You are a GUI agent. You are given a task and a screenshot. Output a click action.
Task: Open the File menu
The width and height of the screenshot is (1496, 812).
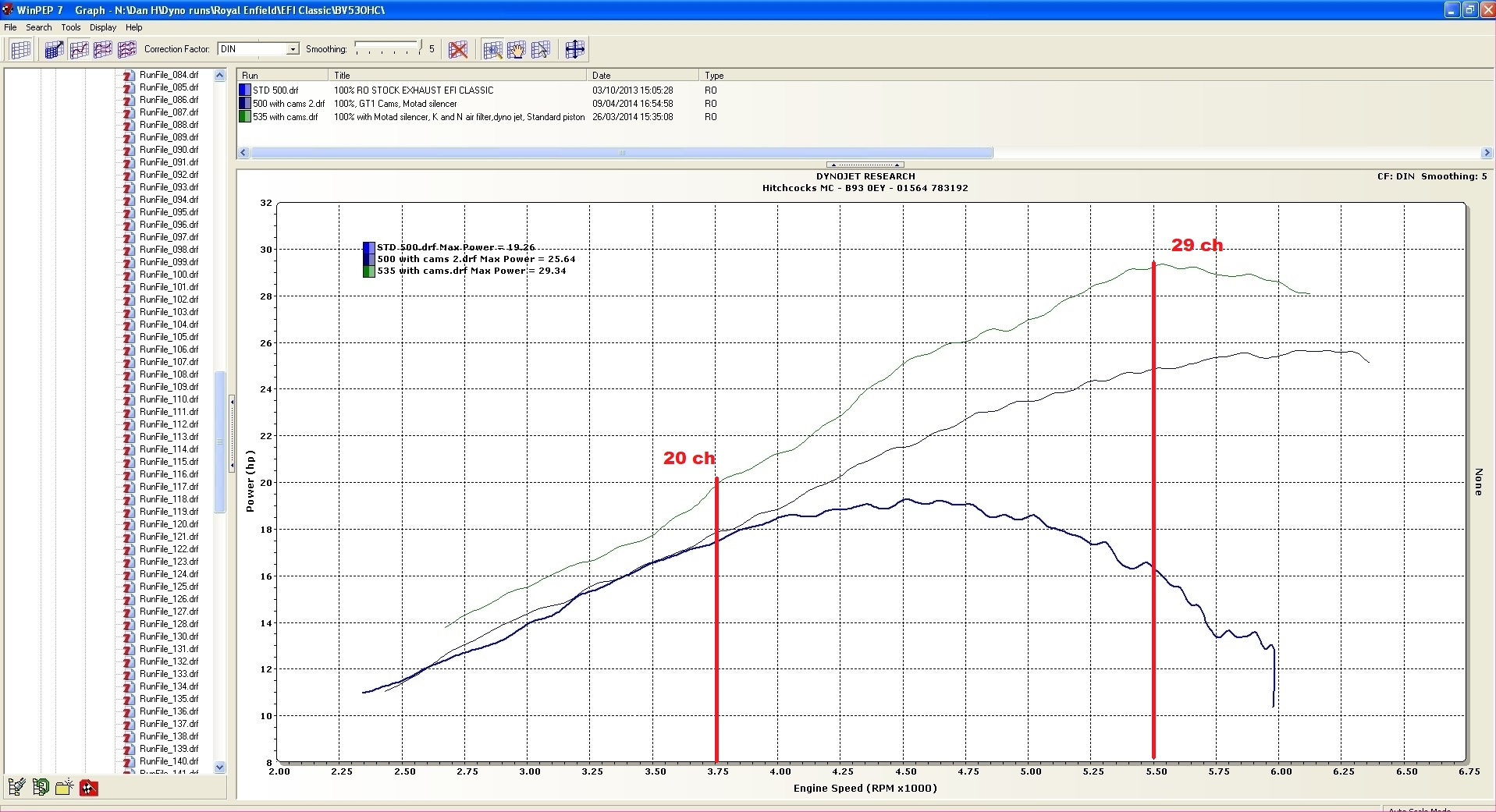click(x=10, y=27)
